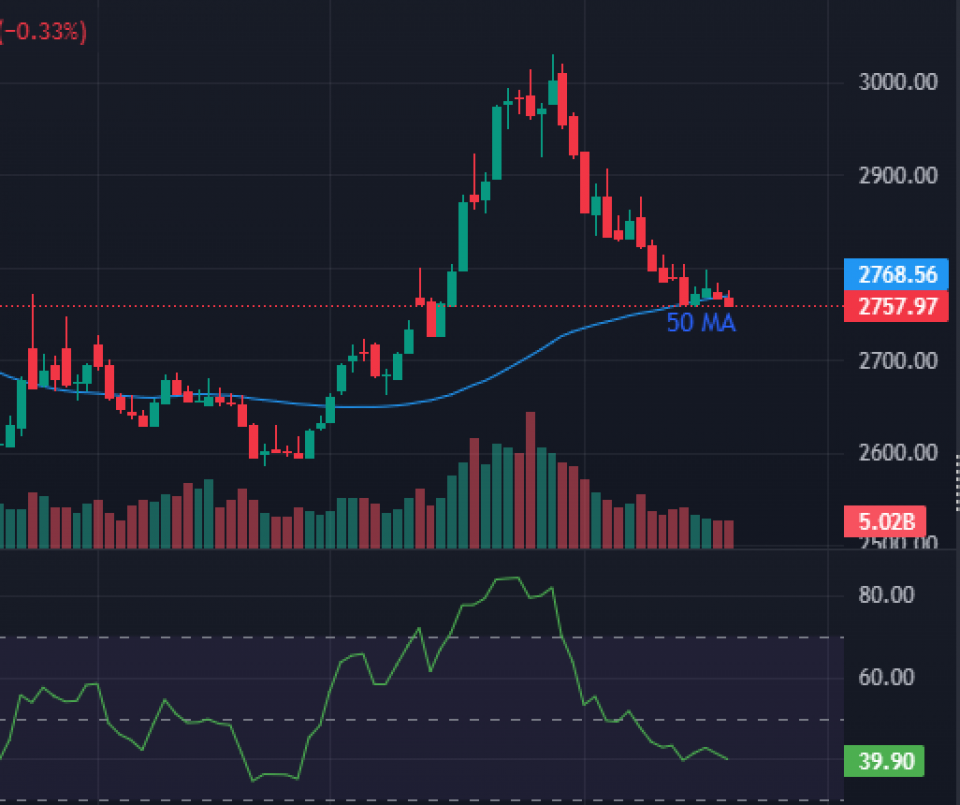The image size is (960, 805).
Task: Click the 80.00 RSI axis label
Action: tap(887, 595)
